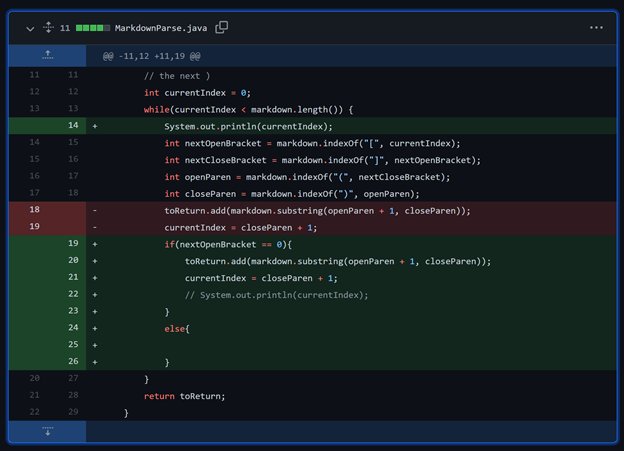Click the changed-lines count 11 in header
Image resolution: width=624 pixels, height=451 pixels.
65,28
